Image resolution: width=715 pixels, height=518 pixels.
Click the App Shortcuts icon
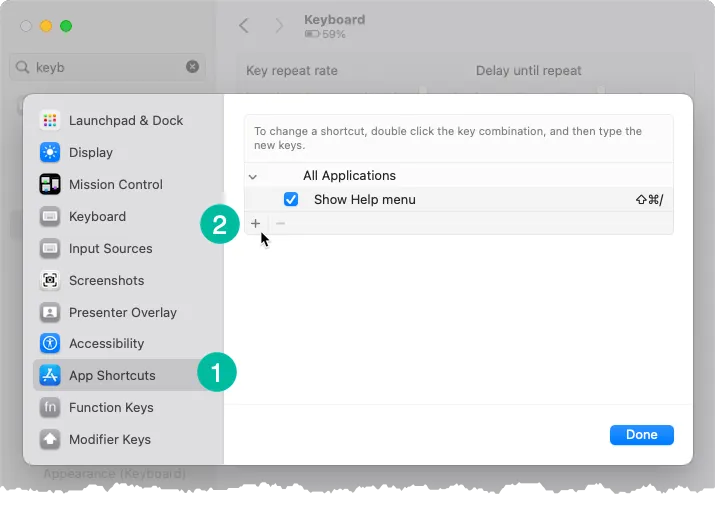tap(50, 375)
